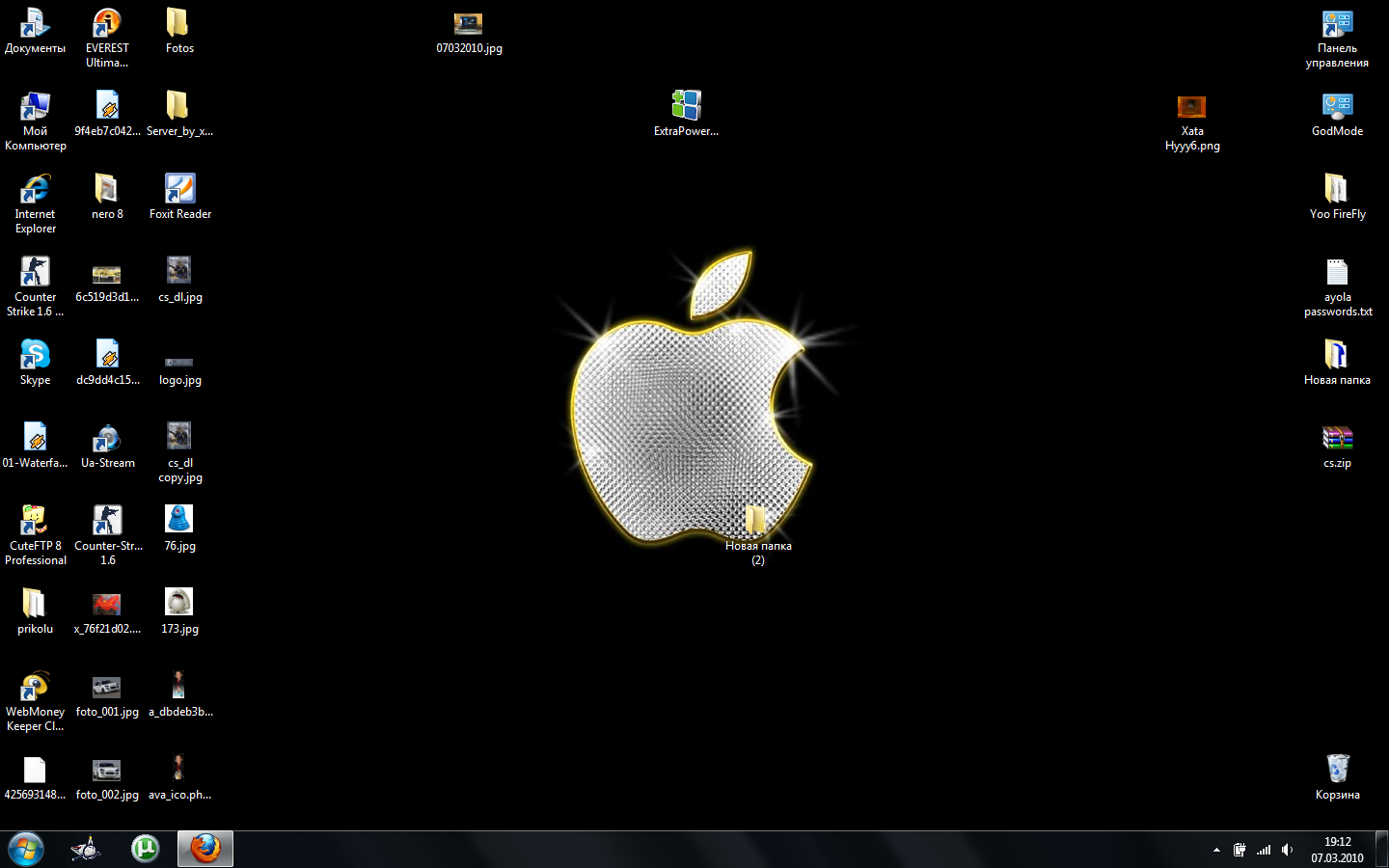Select the Панель управления icon
This screenshot has width=1389, height=868.
click(x=1337, y=38)
